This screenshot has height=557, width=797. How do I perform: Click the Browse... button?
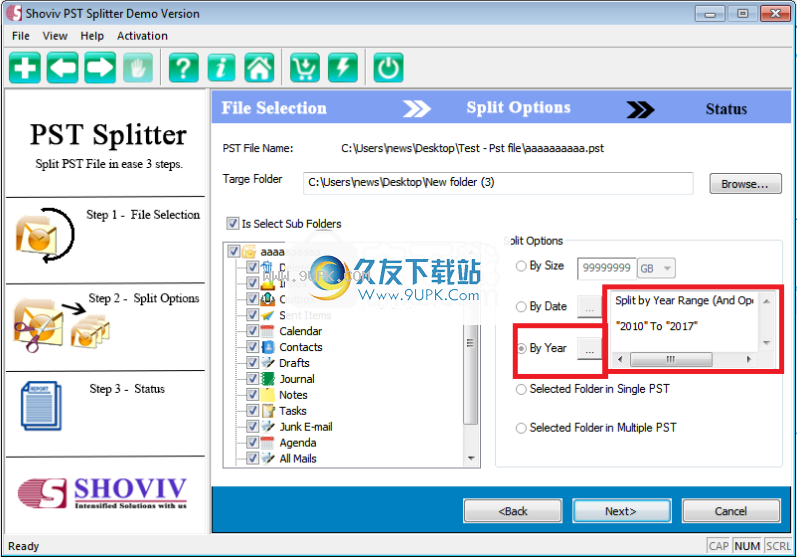[745, 184]
